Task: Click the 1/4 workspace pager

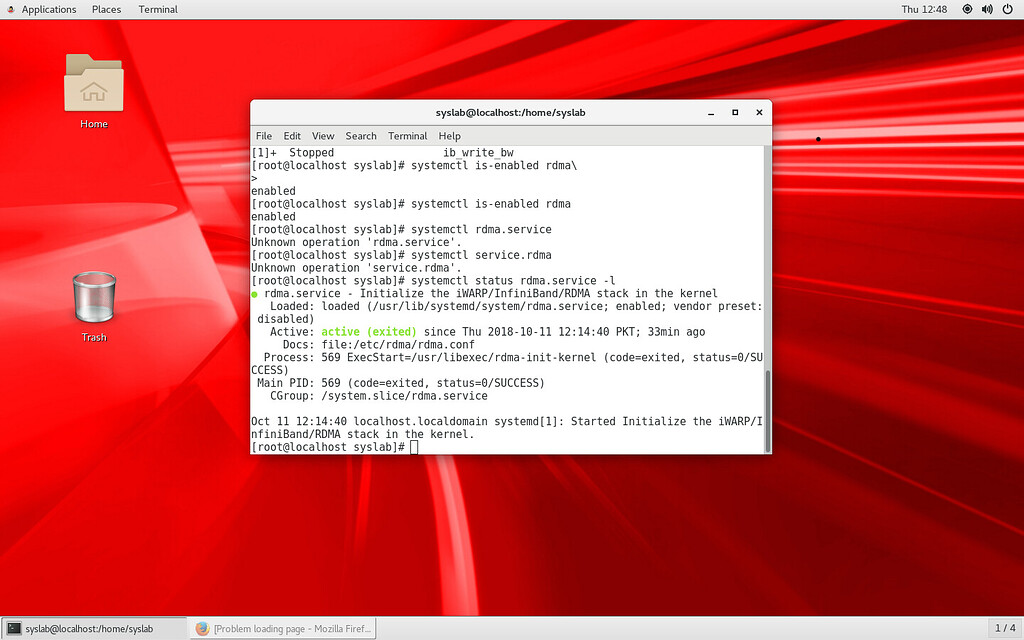Action: 1003,628
